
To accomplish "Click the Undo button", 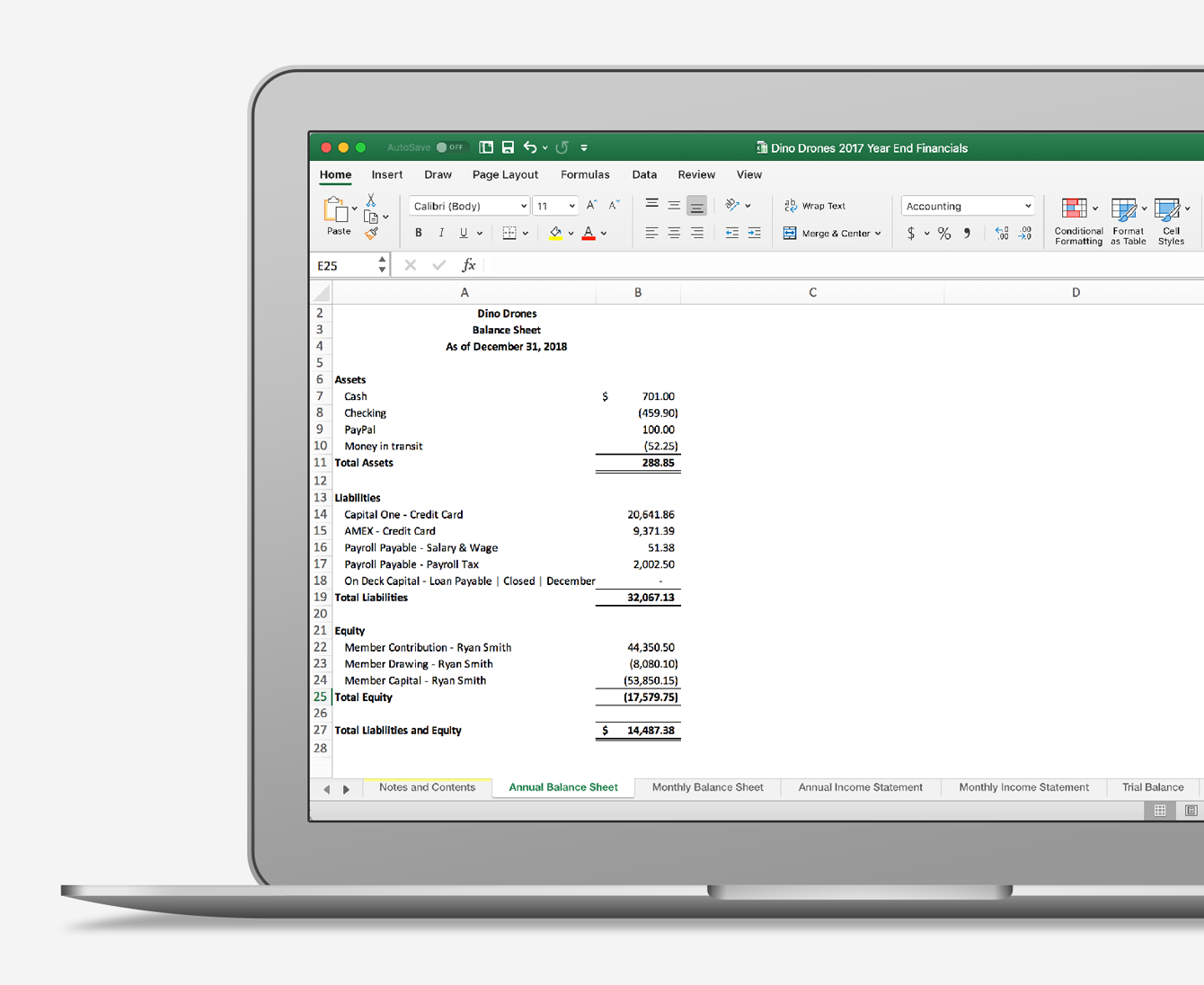I will click(530, 146).
